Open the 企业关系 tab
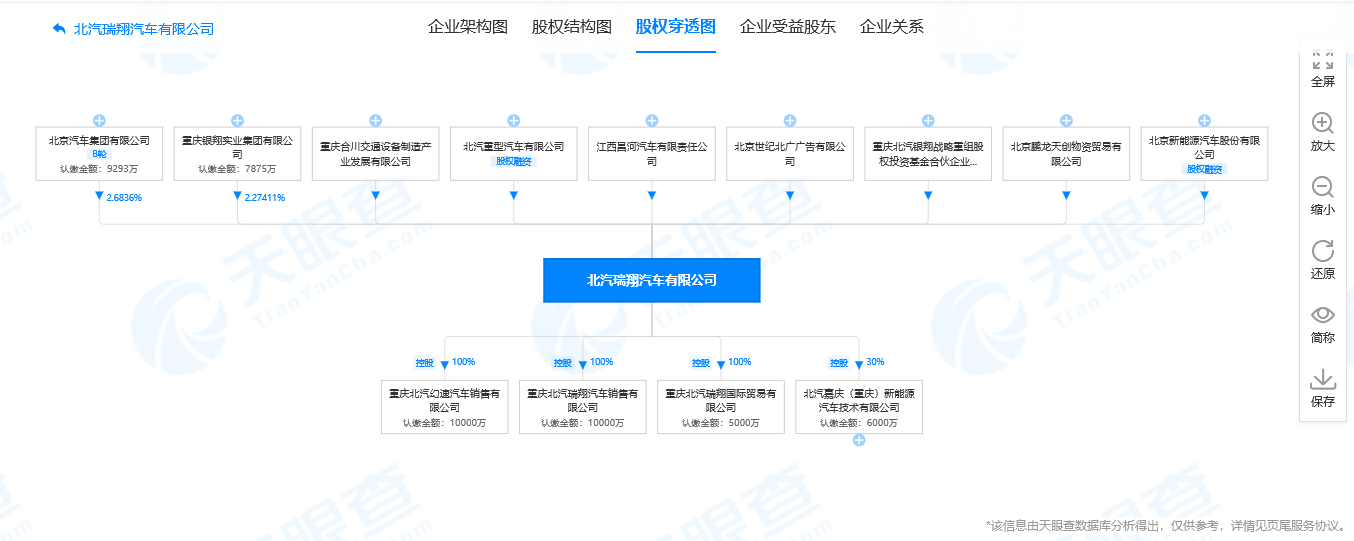This screenshot has height=541, width=1354. point(891,27)
